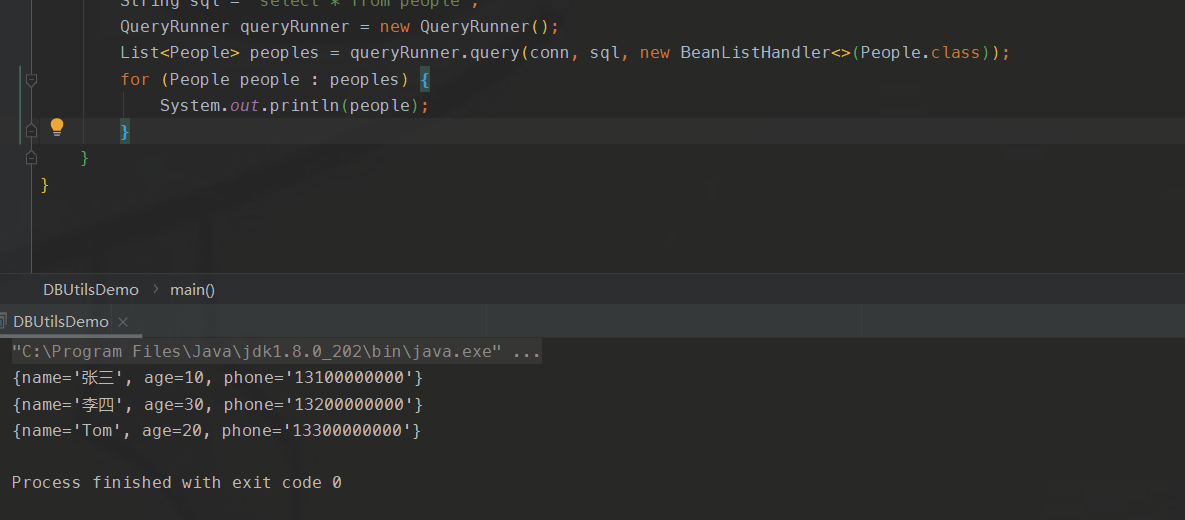1185x520 pixels.
Task: Collapse the for loop using its fold marker
Action: (x=31, y=79)
